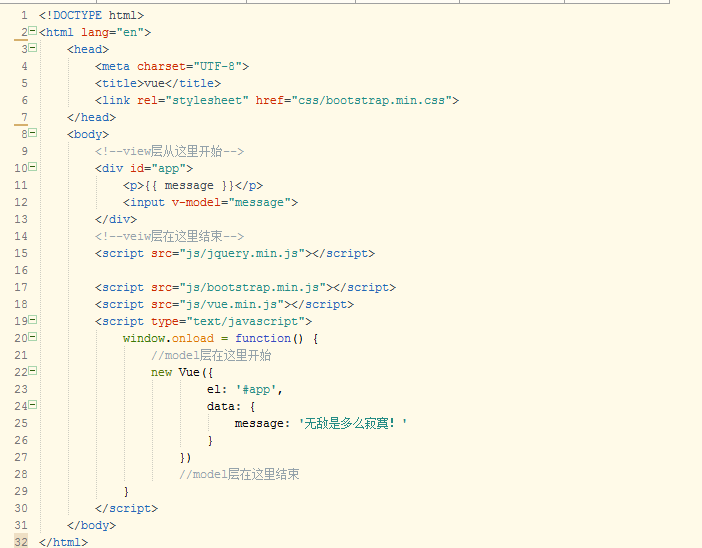Click the js/bootstrap.min.js script source
702x548 pixels.
tap(253, 287)
